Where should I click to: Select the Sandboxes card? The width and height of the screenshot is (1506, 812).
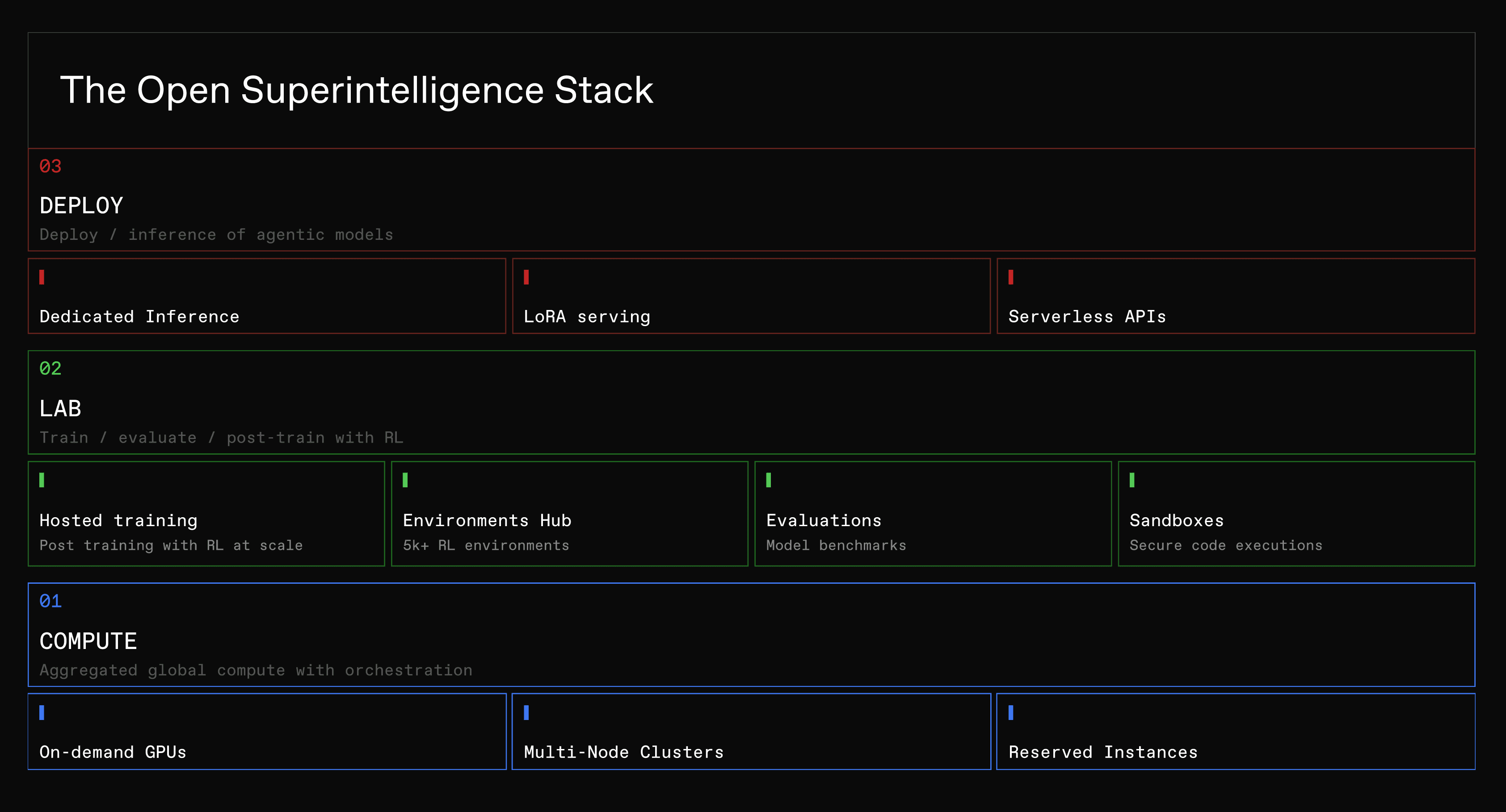coord(1297,514)
